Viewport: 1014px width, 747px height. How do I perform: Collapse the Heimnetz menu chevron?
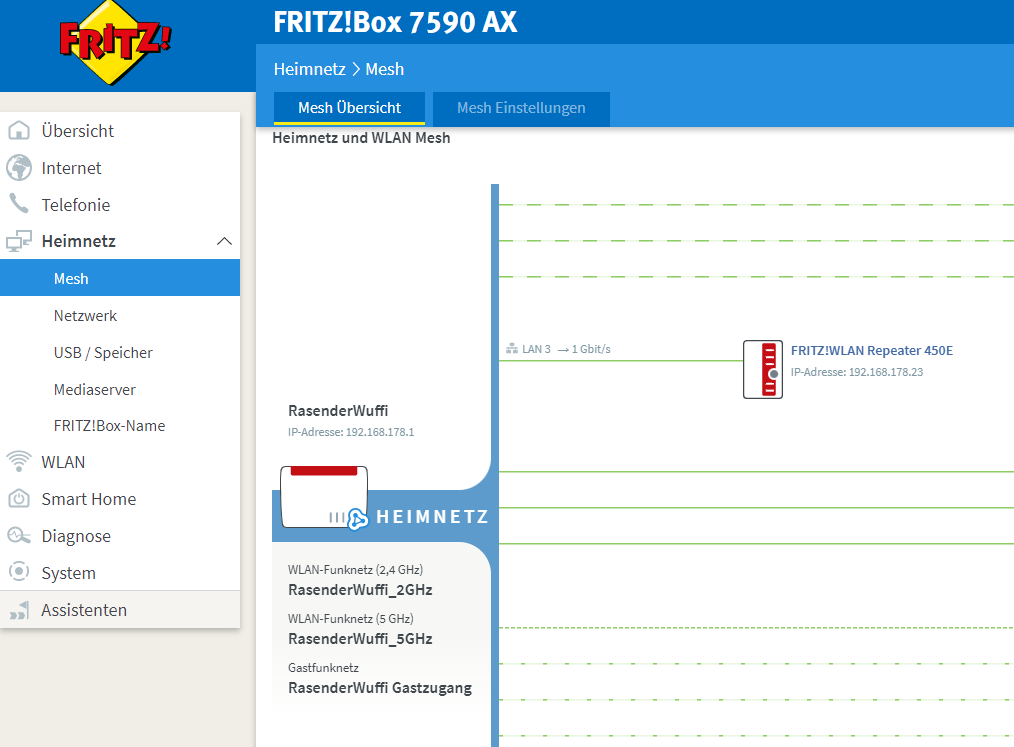pos(224,241)
